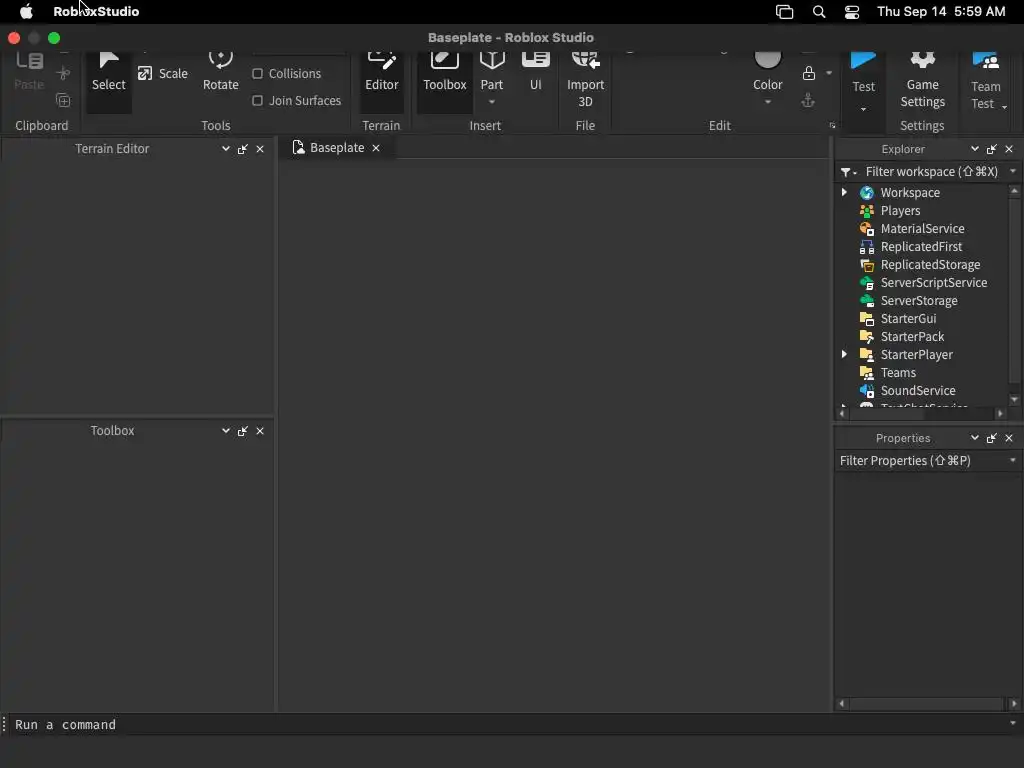Expand the StarterPlayer tree node
Image resolution: width=1024 pixels, height=768 pixels.
click(x=844, y=354)
